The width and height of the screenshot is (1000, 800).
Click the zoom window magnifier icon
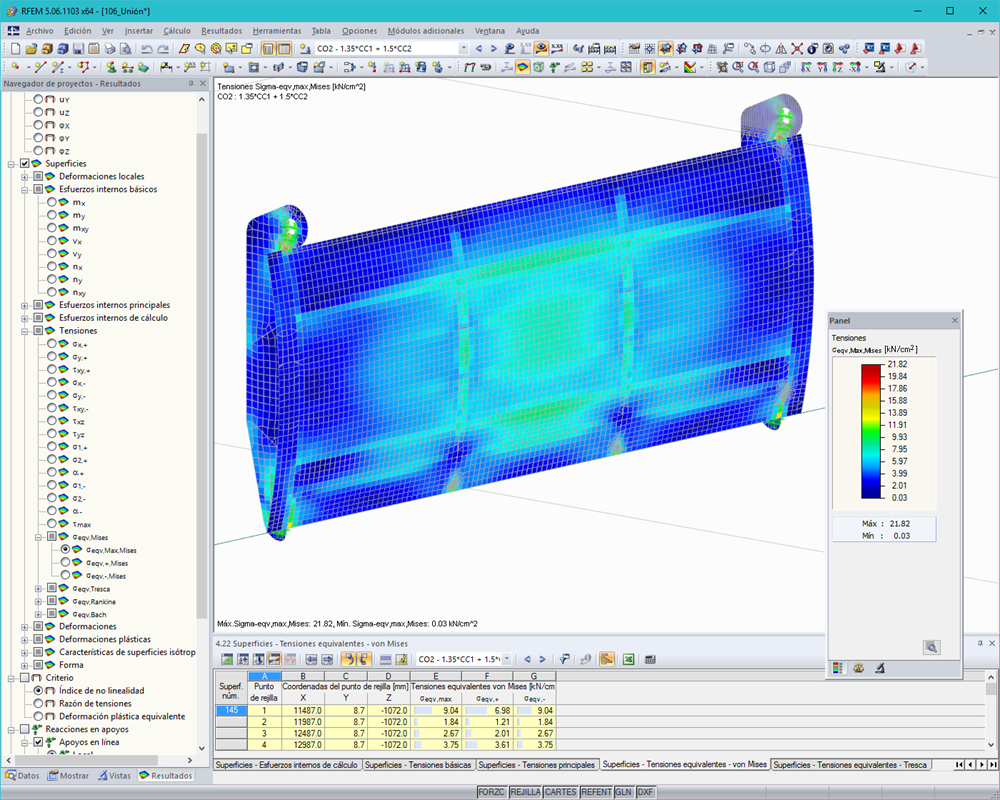[x=738, y=67]
